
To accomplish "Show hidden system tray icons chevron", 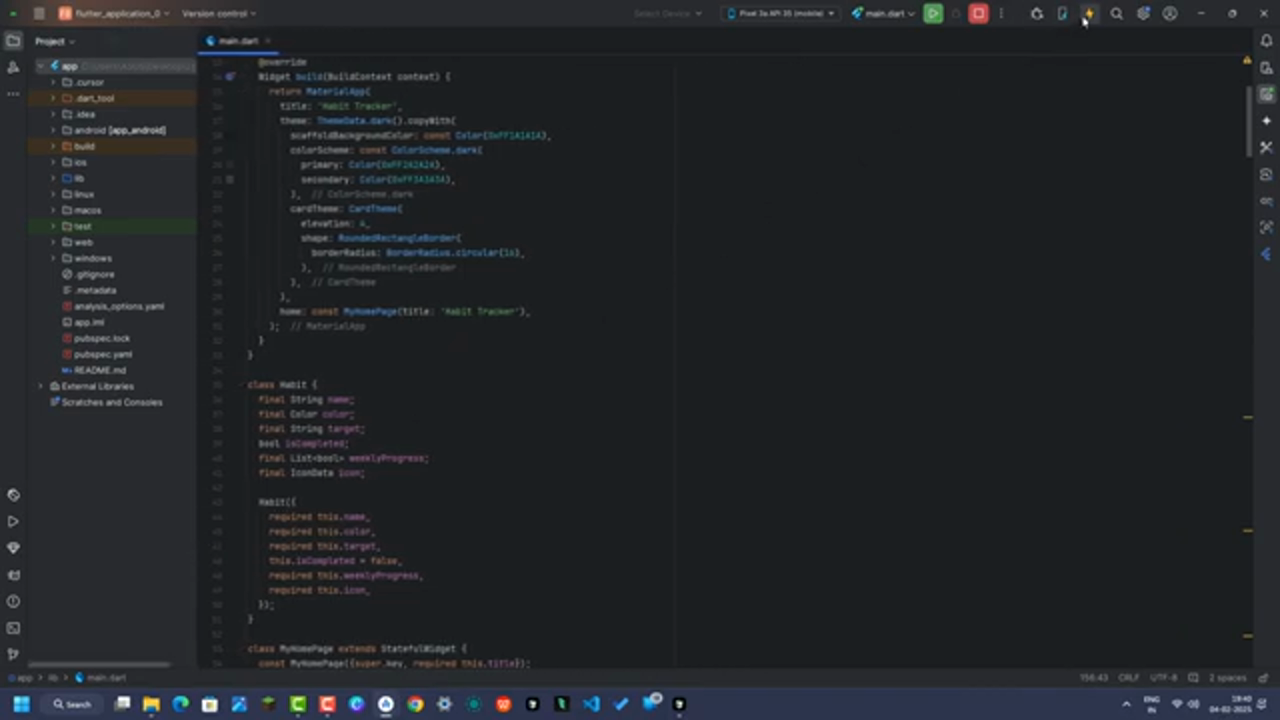I will pos(1126,704).
